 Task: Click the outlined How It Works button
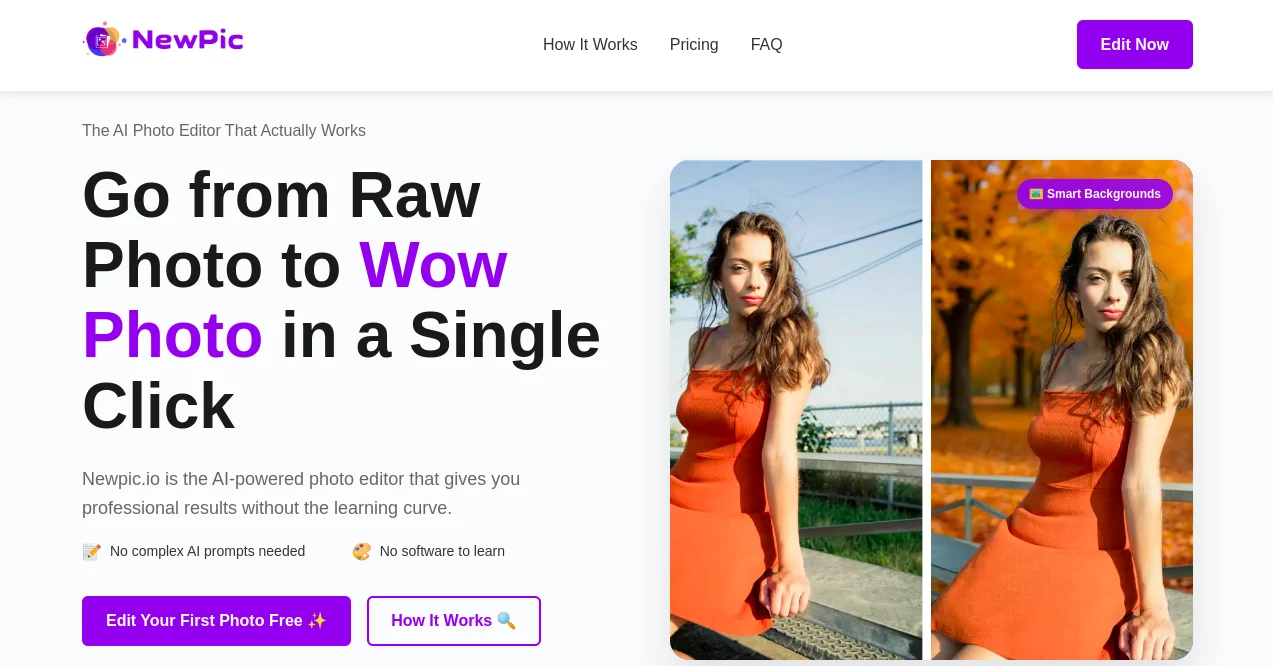(x=454, y=620)
